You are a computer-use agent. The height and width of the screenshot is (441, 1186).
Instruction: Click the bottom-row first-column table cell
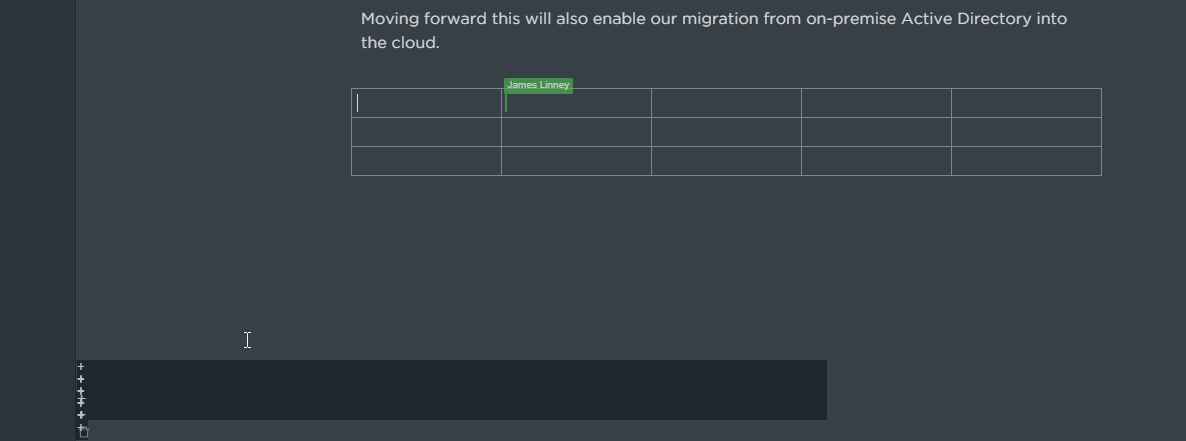tap(427, 161)
